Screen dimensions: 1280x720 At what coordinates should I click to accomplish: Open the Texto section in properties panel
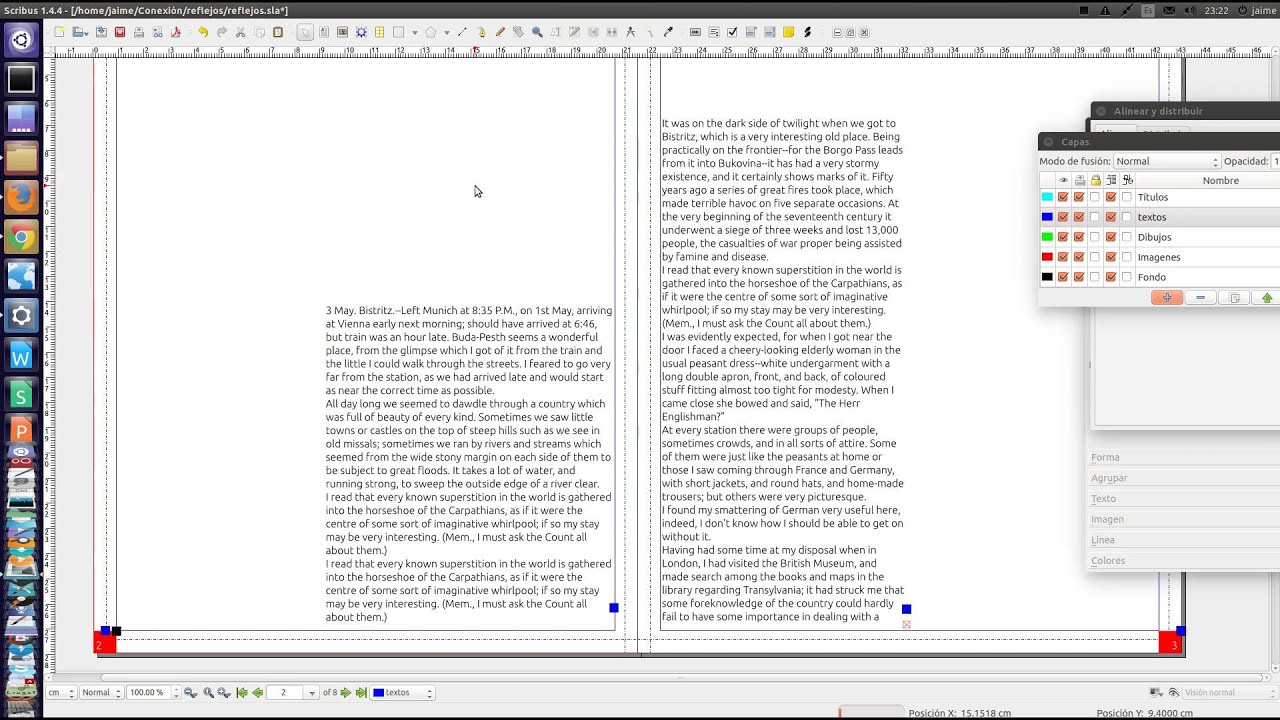coord(1103,498)
